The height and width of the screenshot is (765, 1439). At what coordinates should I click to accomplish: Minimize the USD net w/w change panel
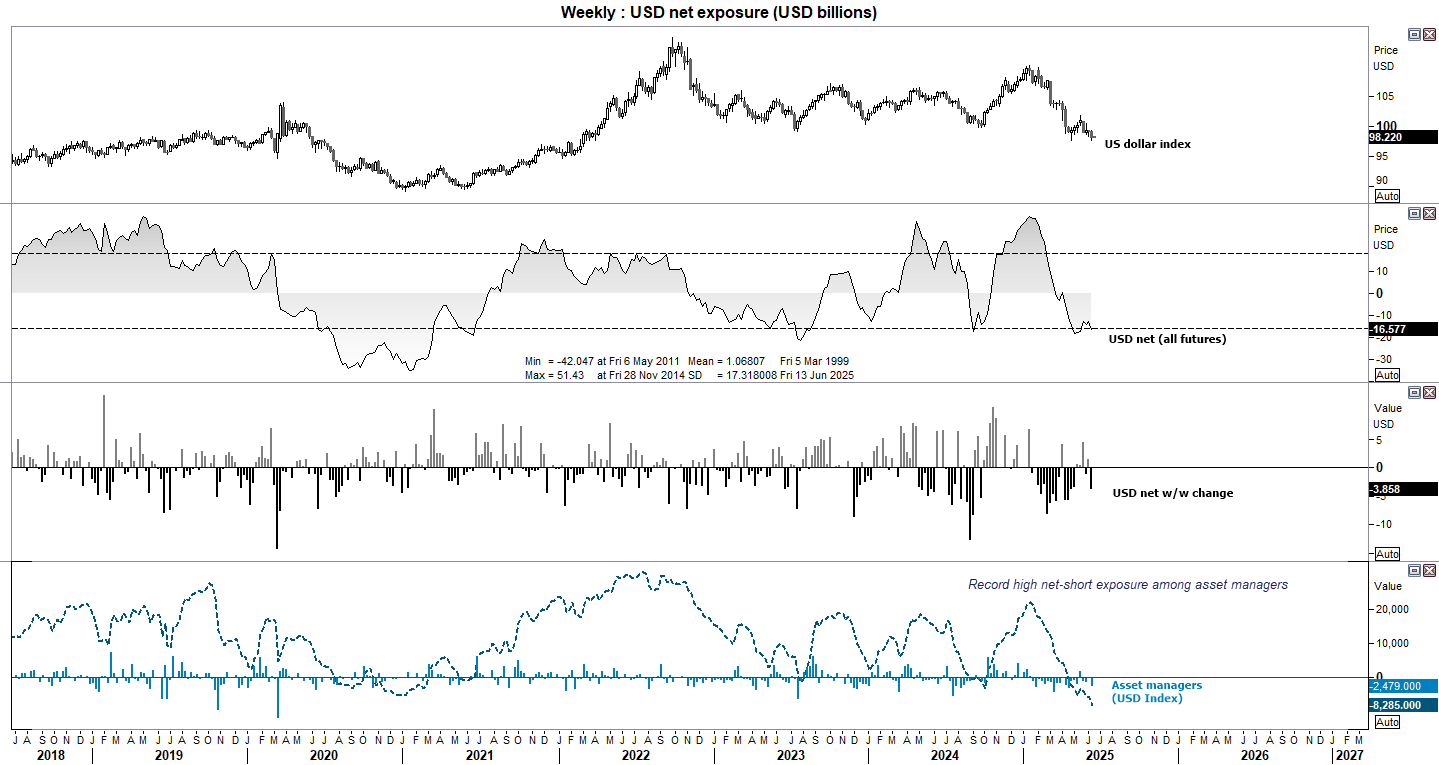coord(1415,392)
